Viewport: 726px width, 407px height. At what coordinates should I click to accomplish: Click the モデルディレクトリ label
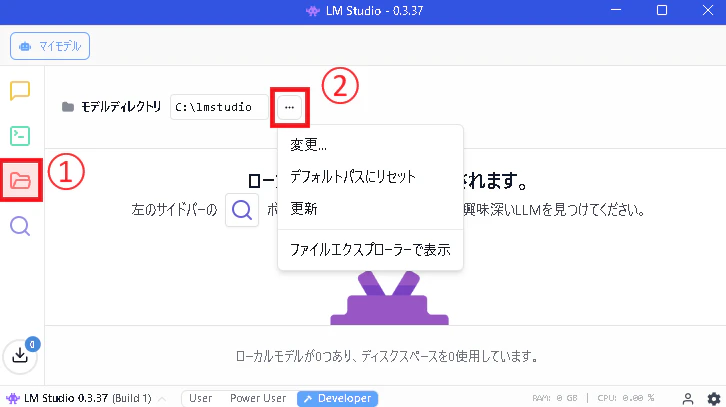pyautogui.click(x=121, y=107)
